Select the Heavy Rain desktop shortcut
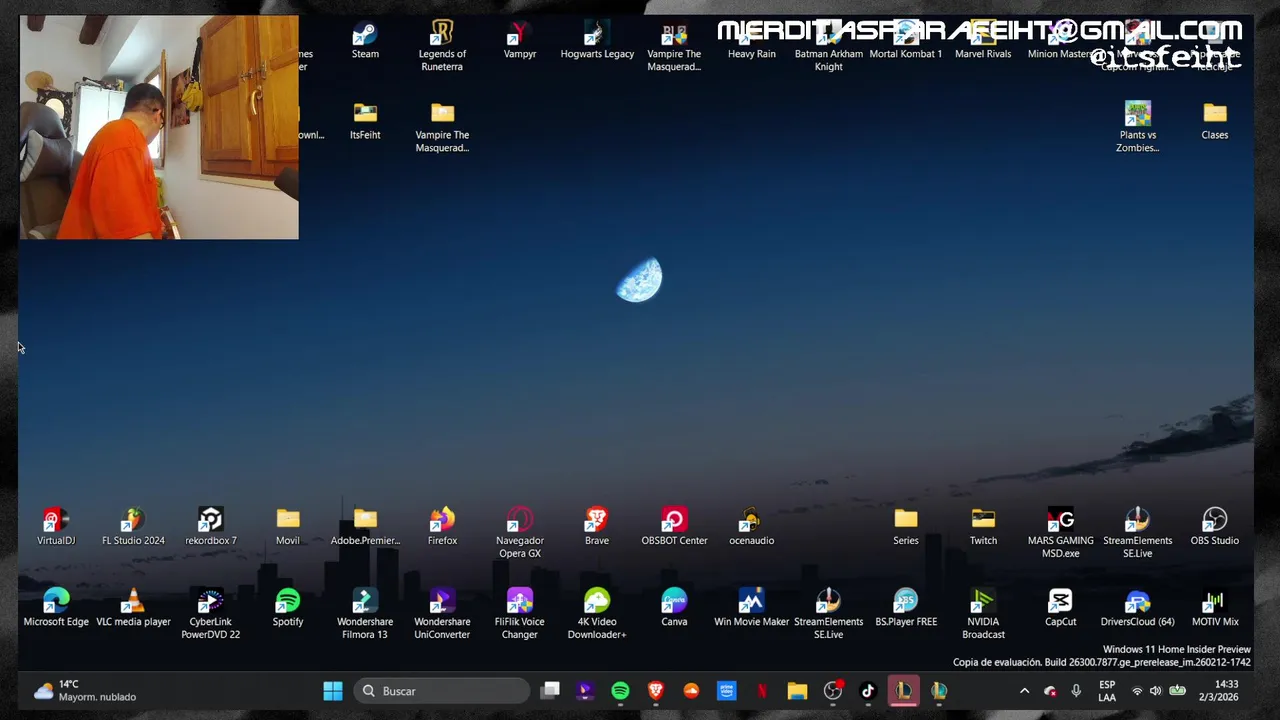 [752, 41]
